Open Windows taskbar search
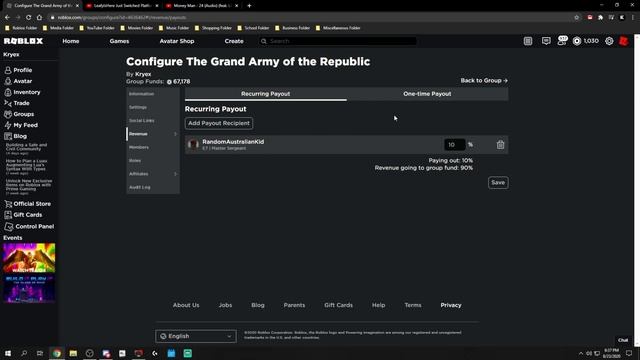 [24, 353]
